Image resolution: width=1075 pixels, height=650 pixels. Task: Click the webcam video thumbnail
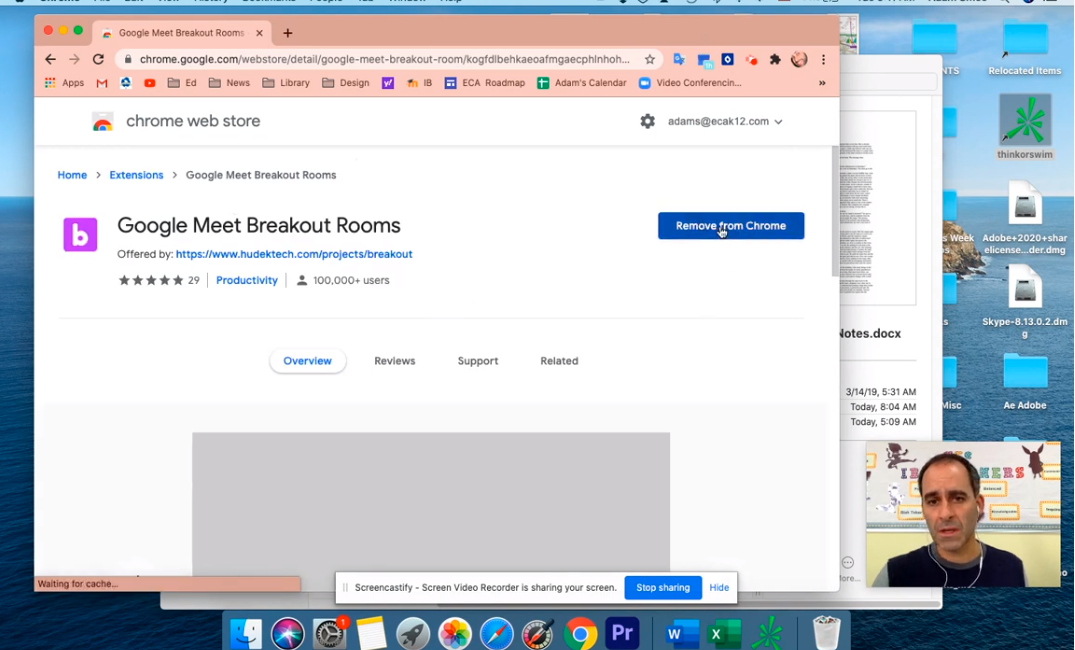tap(963, 514)
